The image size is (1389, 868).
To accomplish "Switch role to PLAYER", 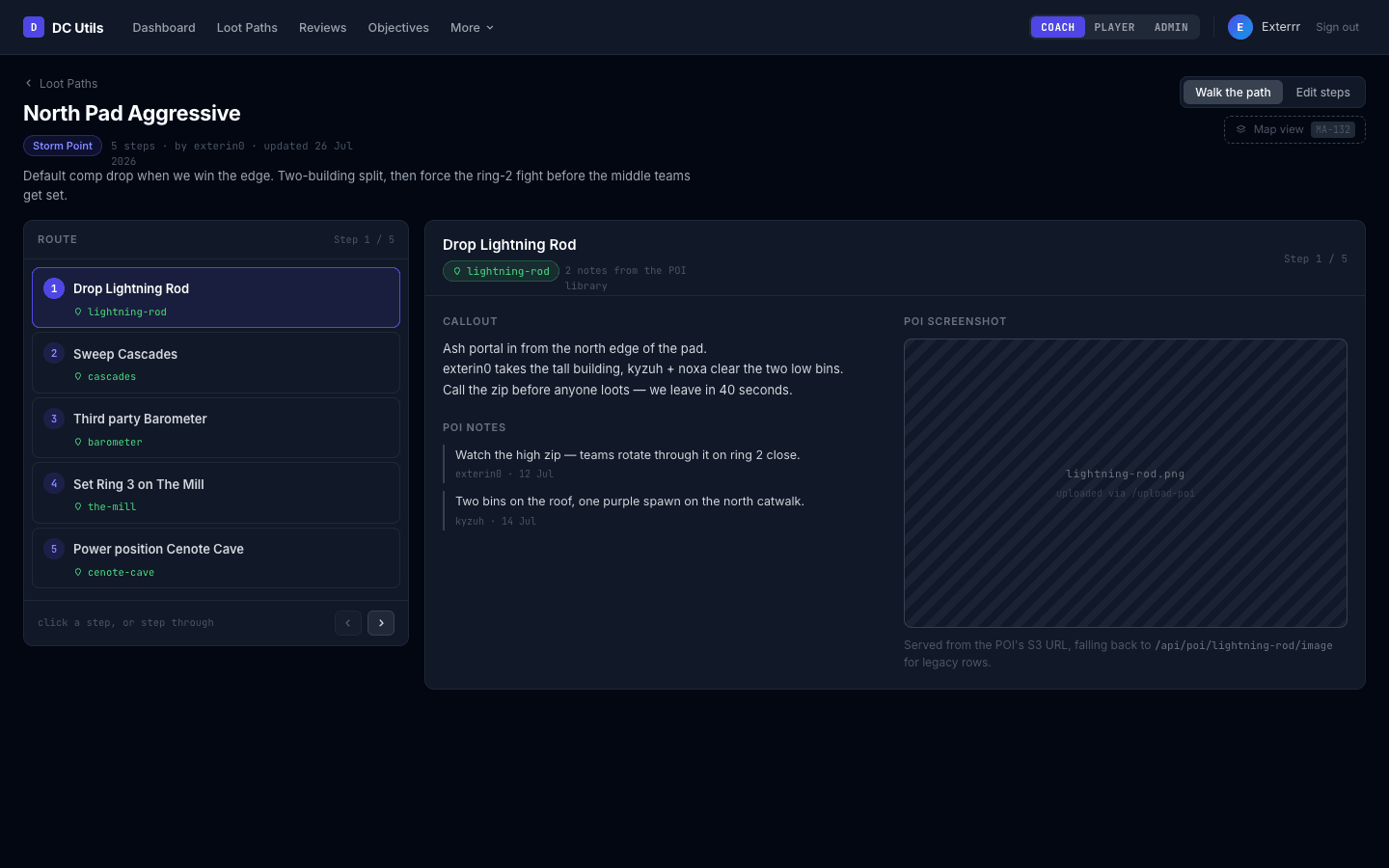I will pos(1114,27).
